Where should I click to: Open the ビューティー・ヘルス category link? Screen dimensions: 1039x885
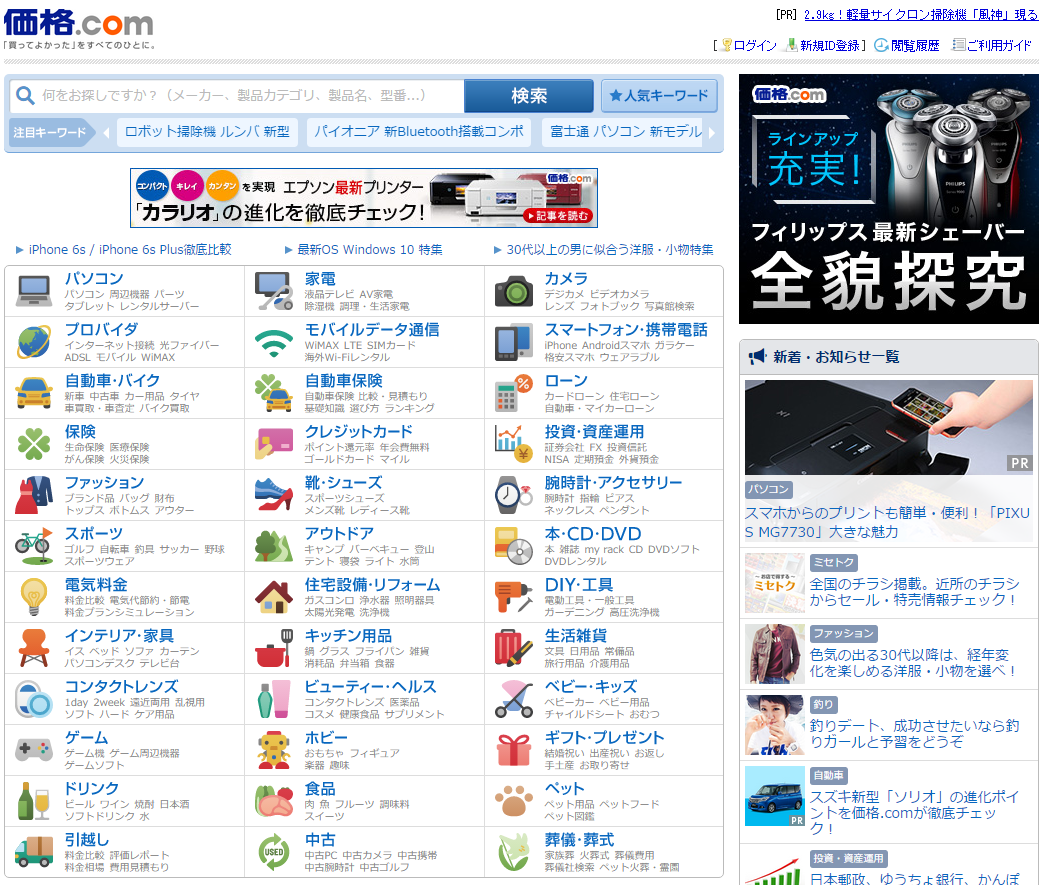(x=370, y=687)
